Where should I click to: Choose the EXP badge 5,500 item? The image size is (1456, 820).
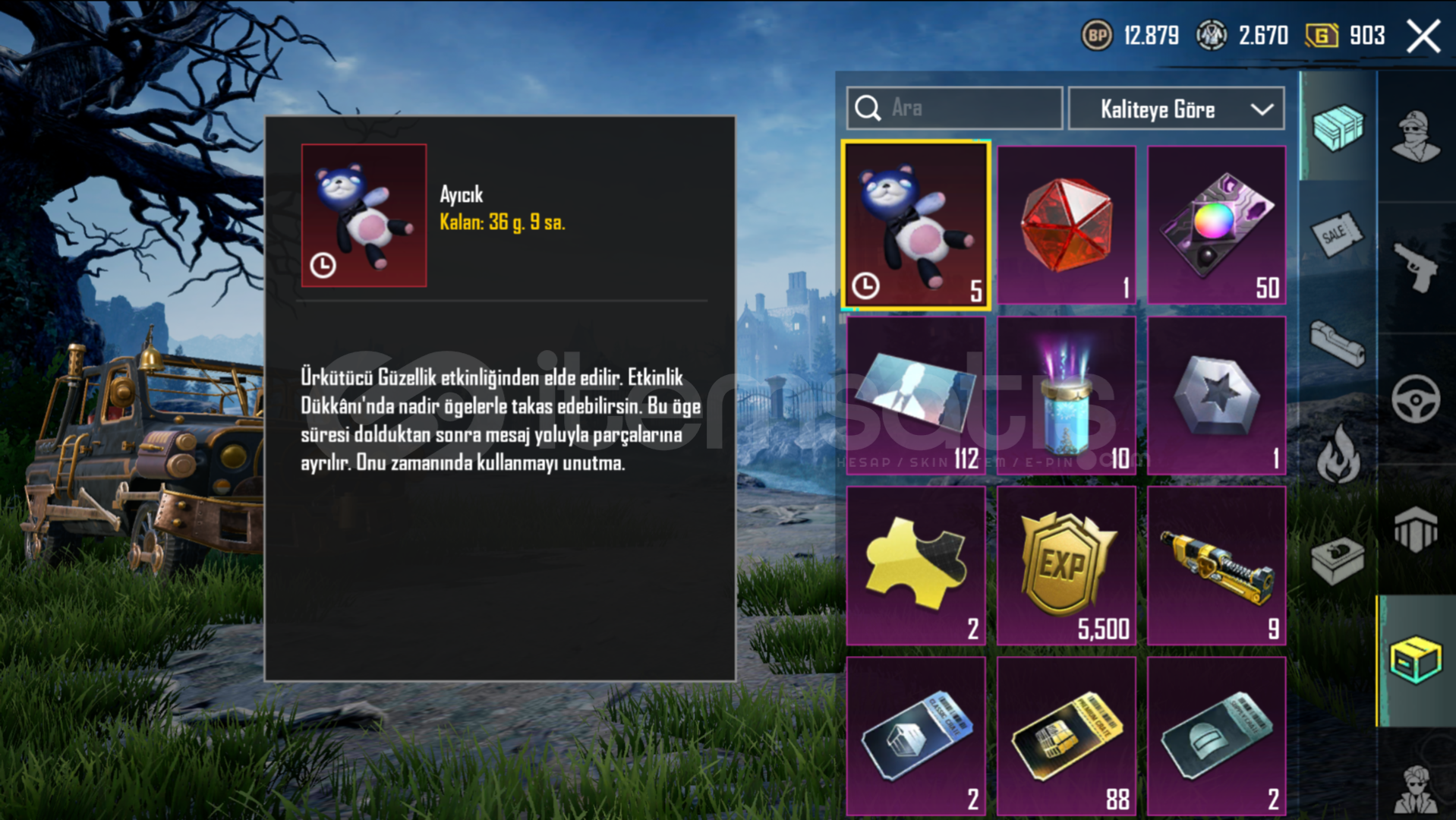pyautogui.click(x=1067, y=566)
